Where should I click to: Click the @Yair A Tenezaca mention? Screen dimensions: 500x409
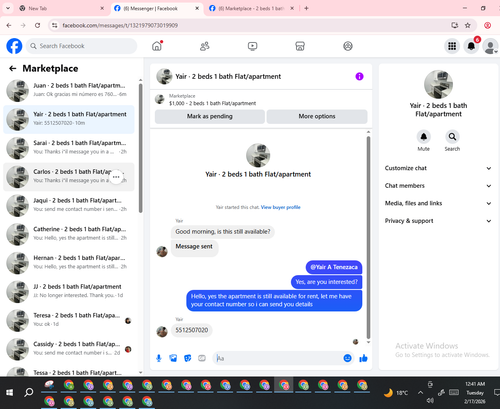(334, 267)
